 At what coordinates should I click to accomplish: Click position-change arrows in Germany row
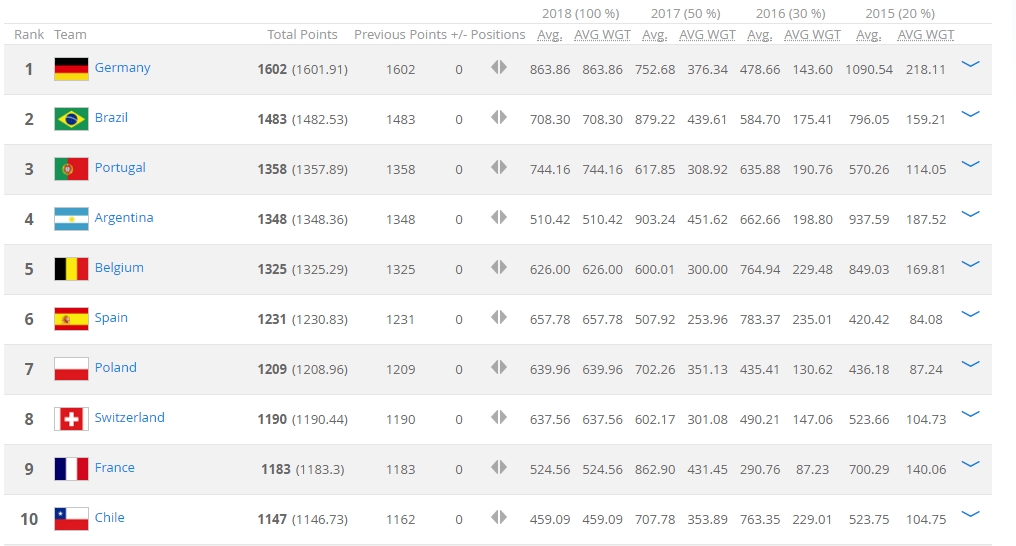[499, 68]
